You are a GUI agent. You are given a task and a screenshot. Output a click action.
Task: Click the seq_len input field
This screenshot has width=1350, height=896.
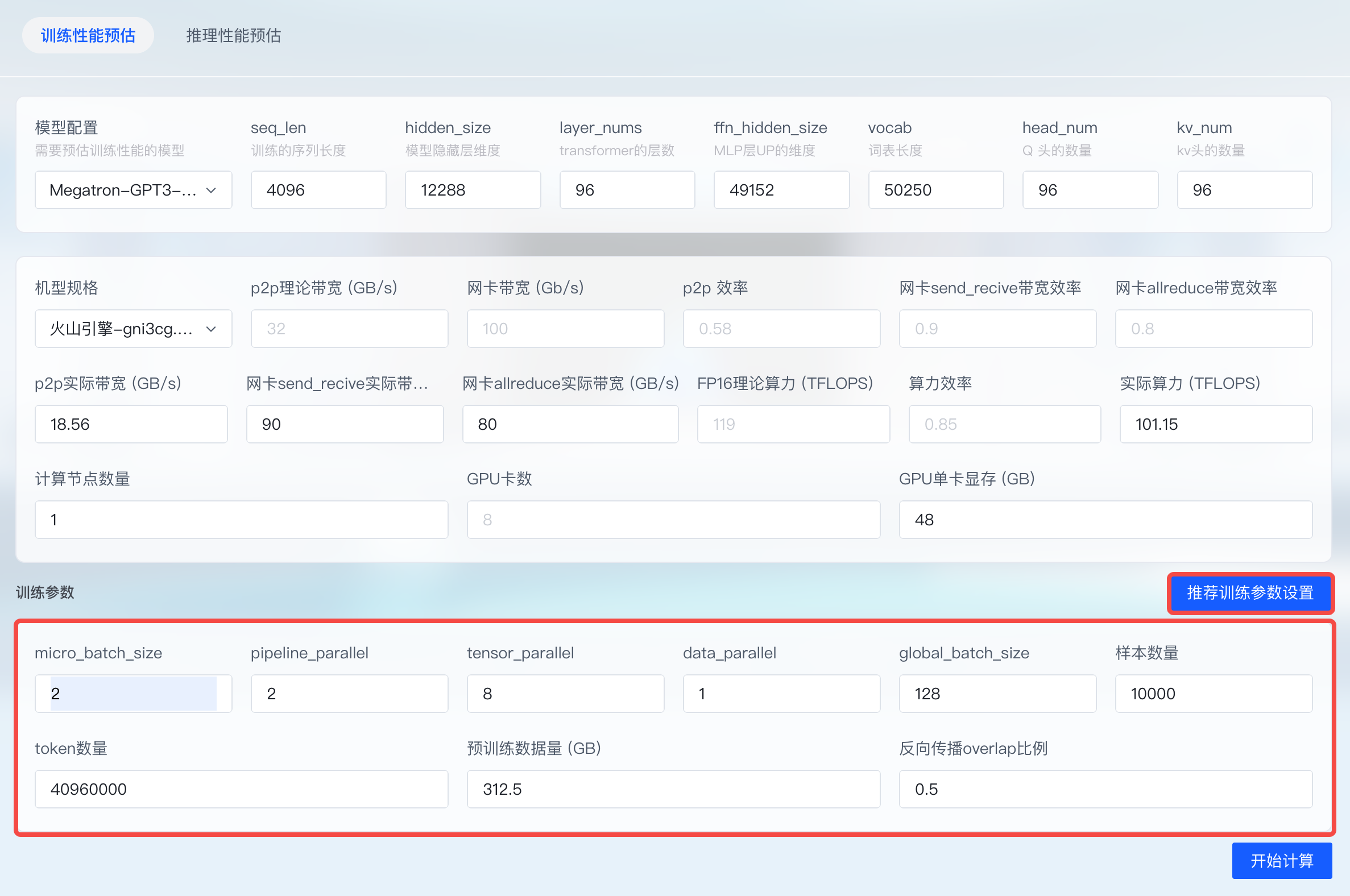pos(318,190)
